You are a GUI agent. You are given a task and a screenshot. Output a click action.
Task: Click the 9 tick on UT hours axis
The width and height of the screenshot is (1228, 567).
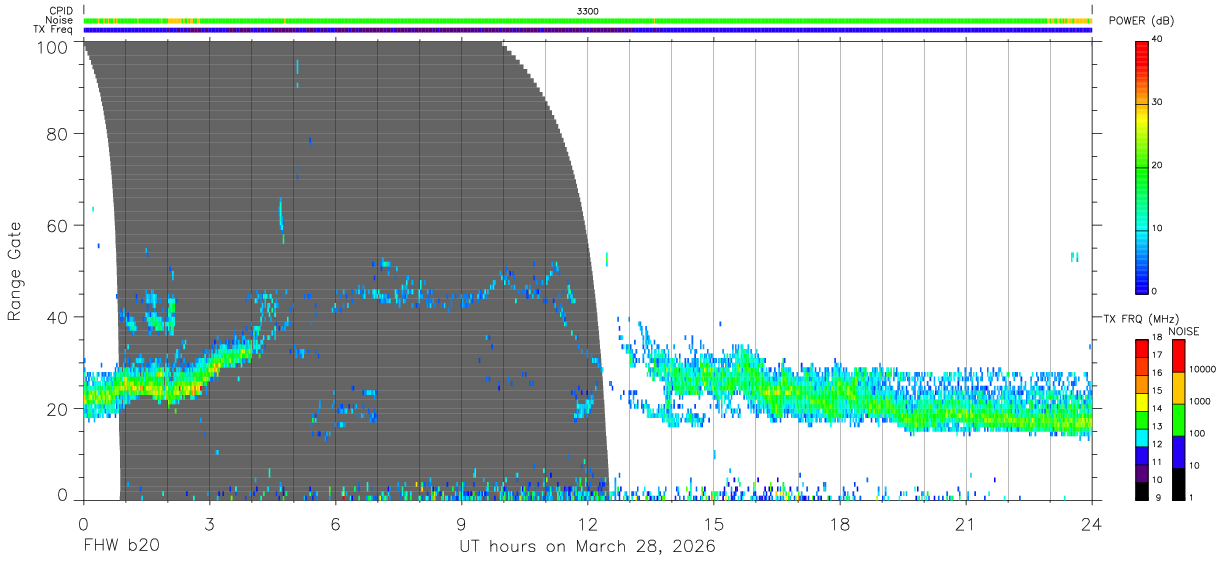pyautogui.click(x=461, y=523)
